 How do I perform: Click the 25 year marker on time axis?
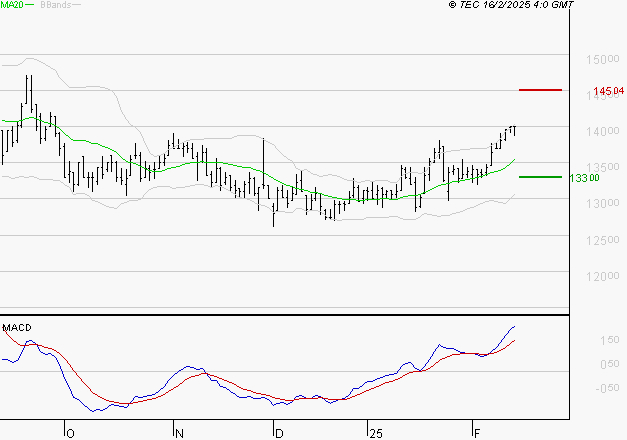point(376,433)
